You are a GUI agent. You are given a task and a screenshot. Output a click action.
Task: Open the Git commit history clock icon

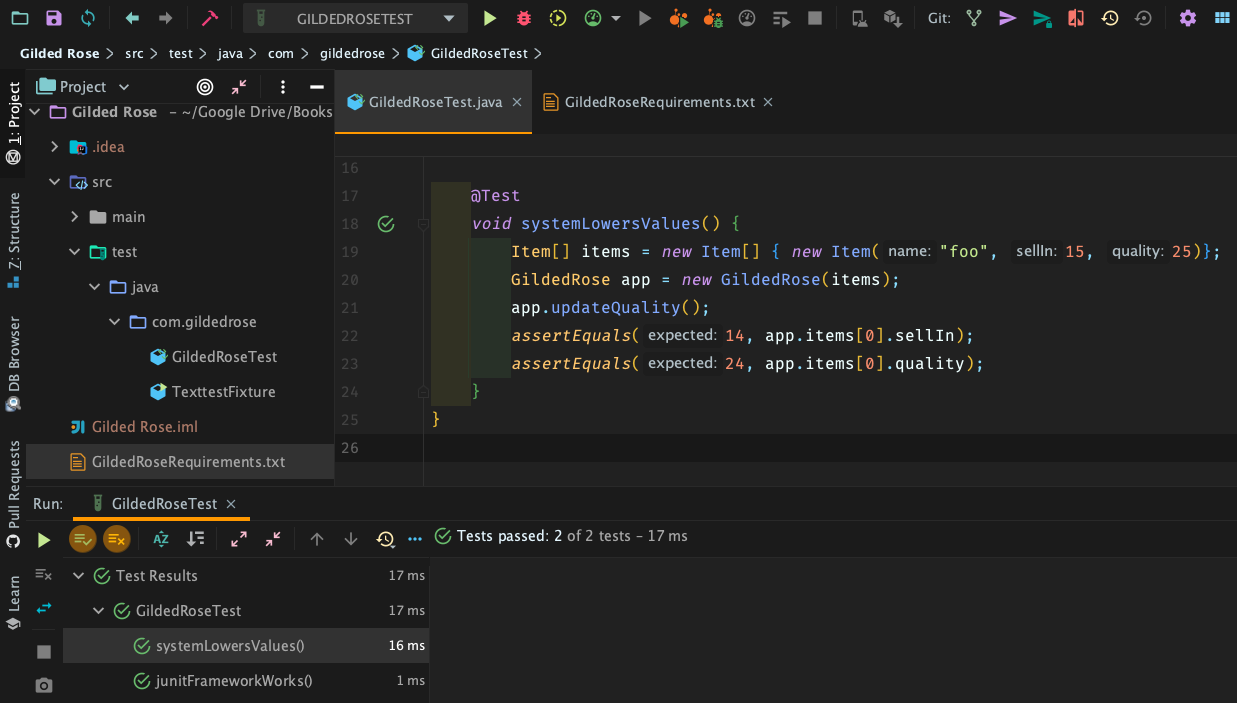pos(1109,18)
